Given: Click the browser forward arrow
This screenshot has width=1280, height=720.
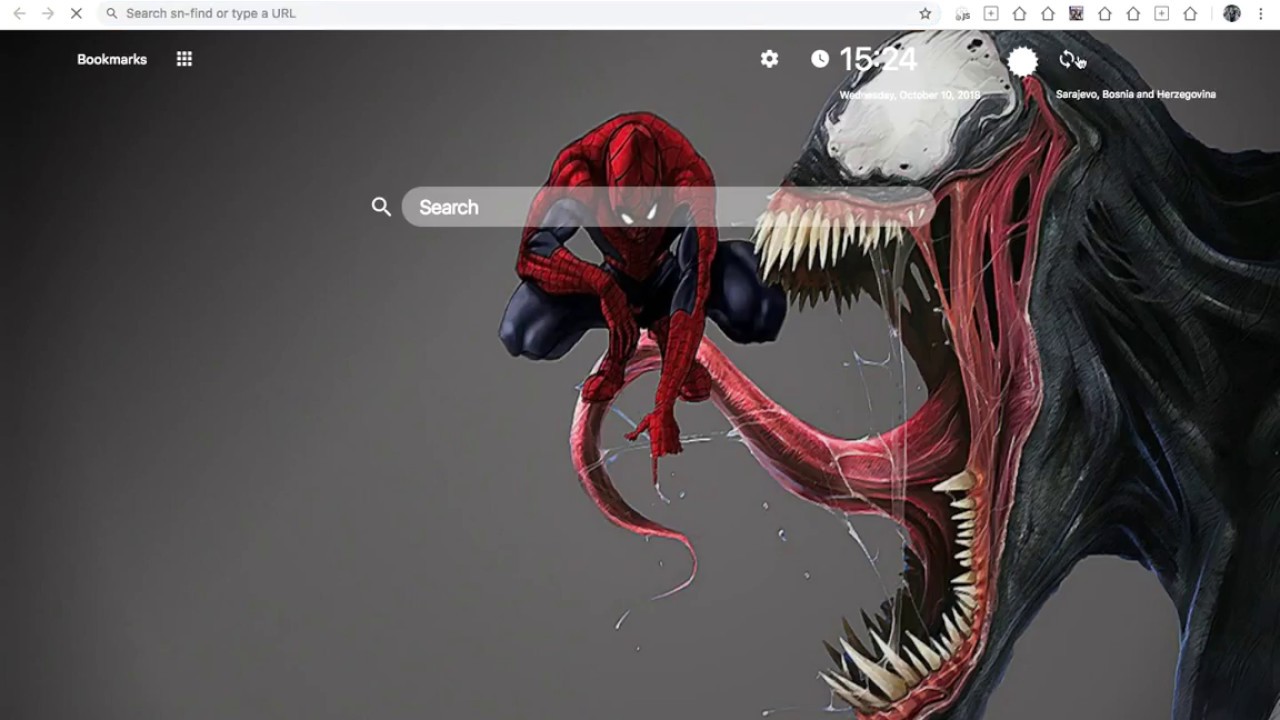Looking at the screenshot, I should (47, 13).
